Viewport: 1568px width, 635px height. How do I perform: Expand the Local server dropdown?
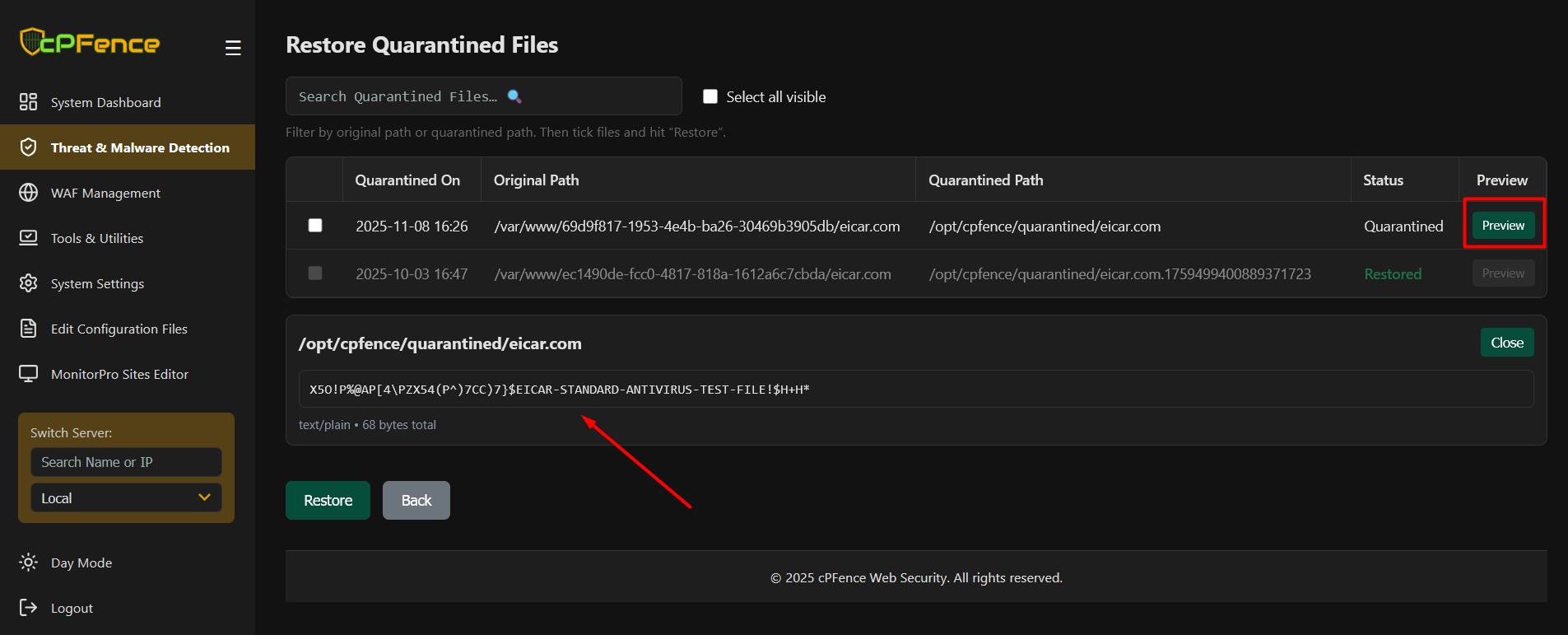(x=126, y=498)
